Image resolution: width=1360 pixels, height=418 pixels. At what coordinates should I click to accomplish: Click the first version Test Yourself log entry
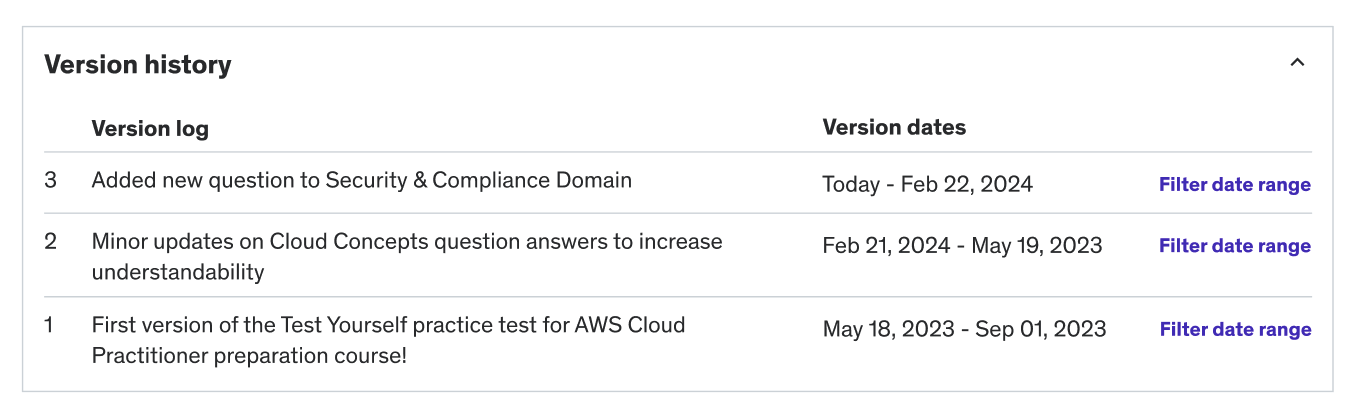(388, 341)
